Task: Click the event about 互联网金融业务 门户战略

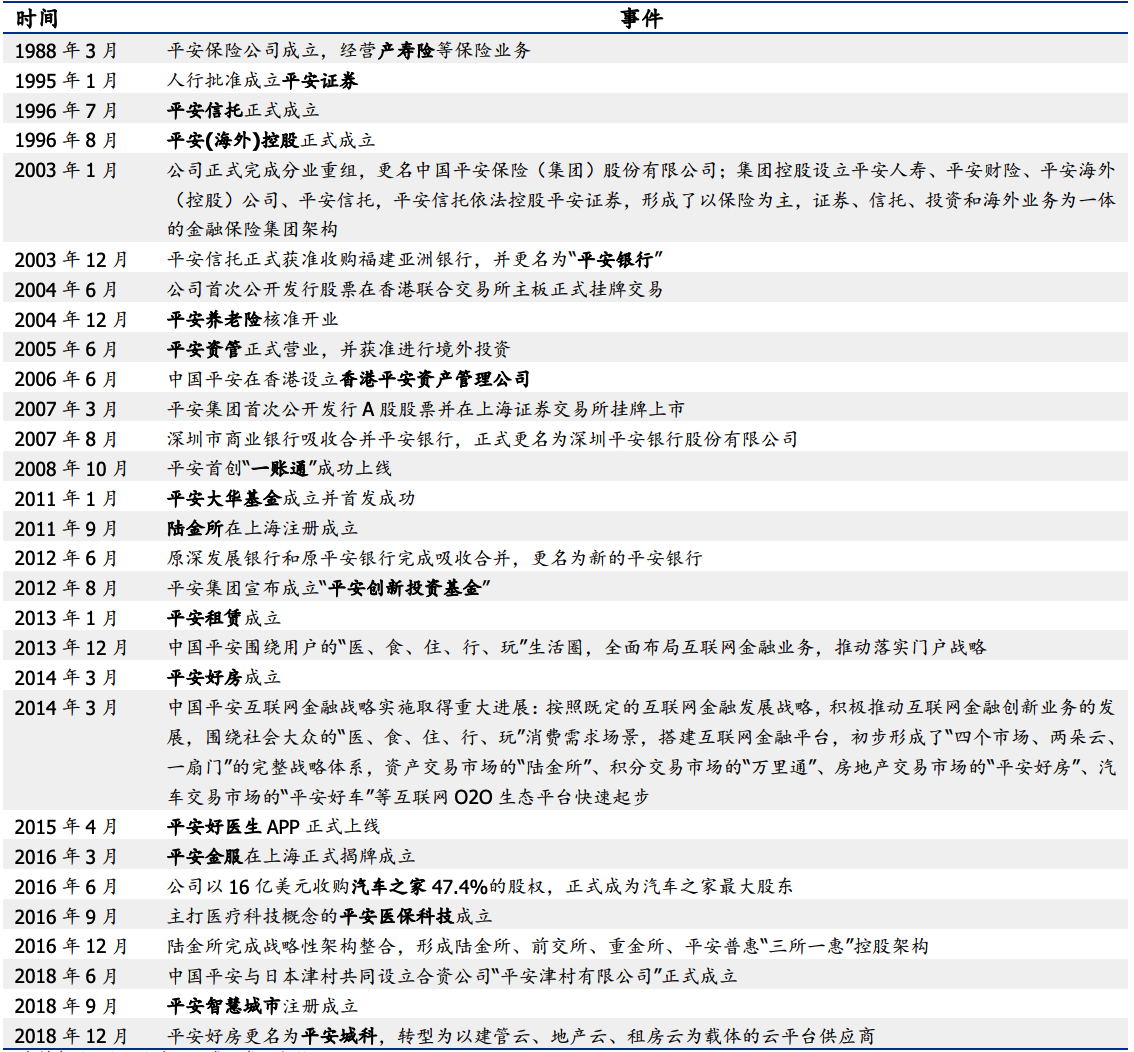Action: pos(577,648)
